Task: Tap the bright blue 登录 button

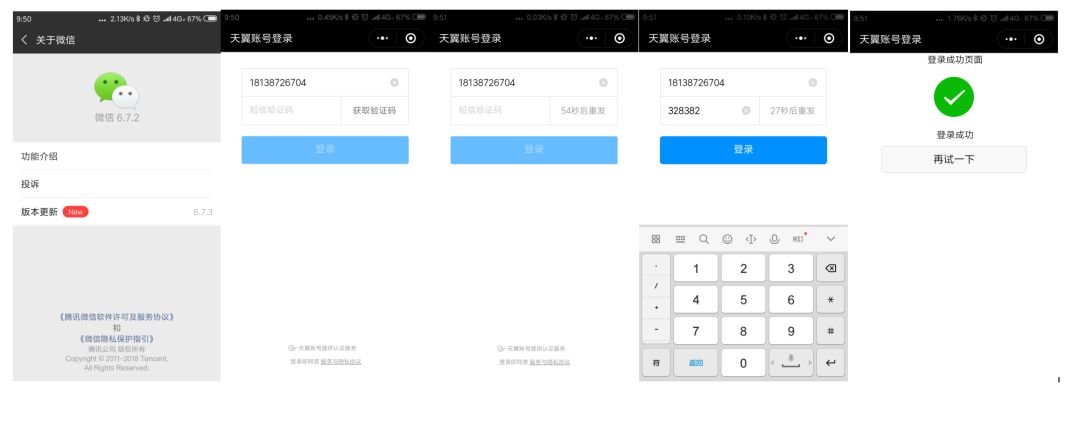Action: pos(743,149)
